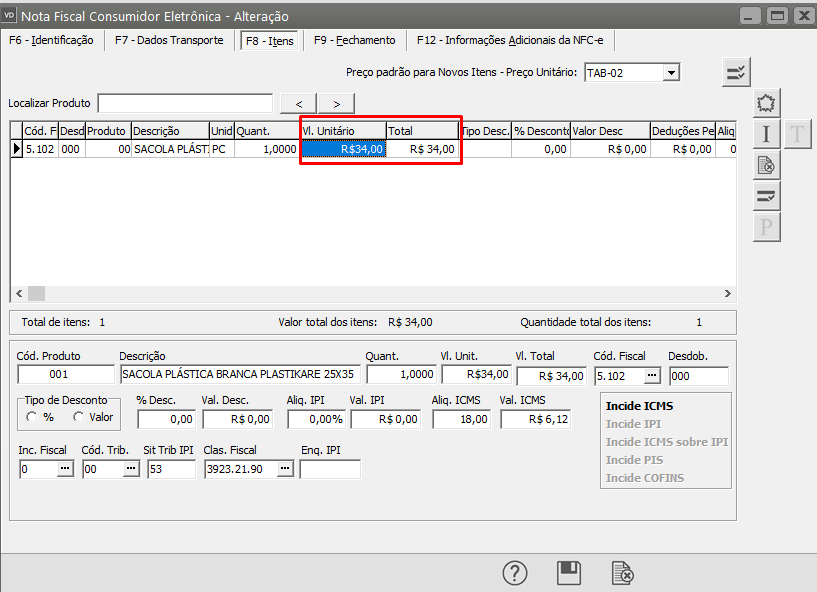Save the invoice with the floppy disk icon

569,573
